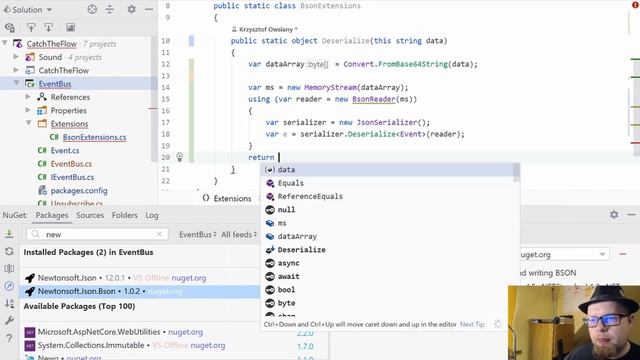Open the Solution view dropdown

[28, 9]
